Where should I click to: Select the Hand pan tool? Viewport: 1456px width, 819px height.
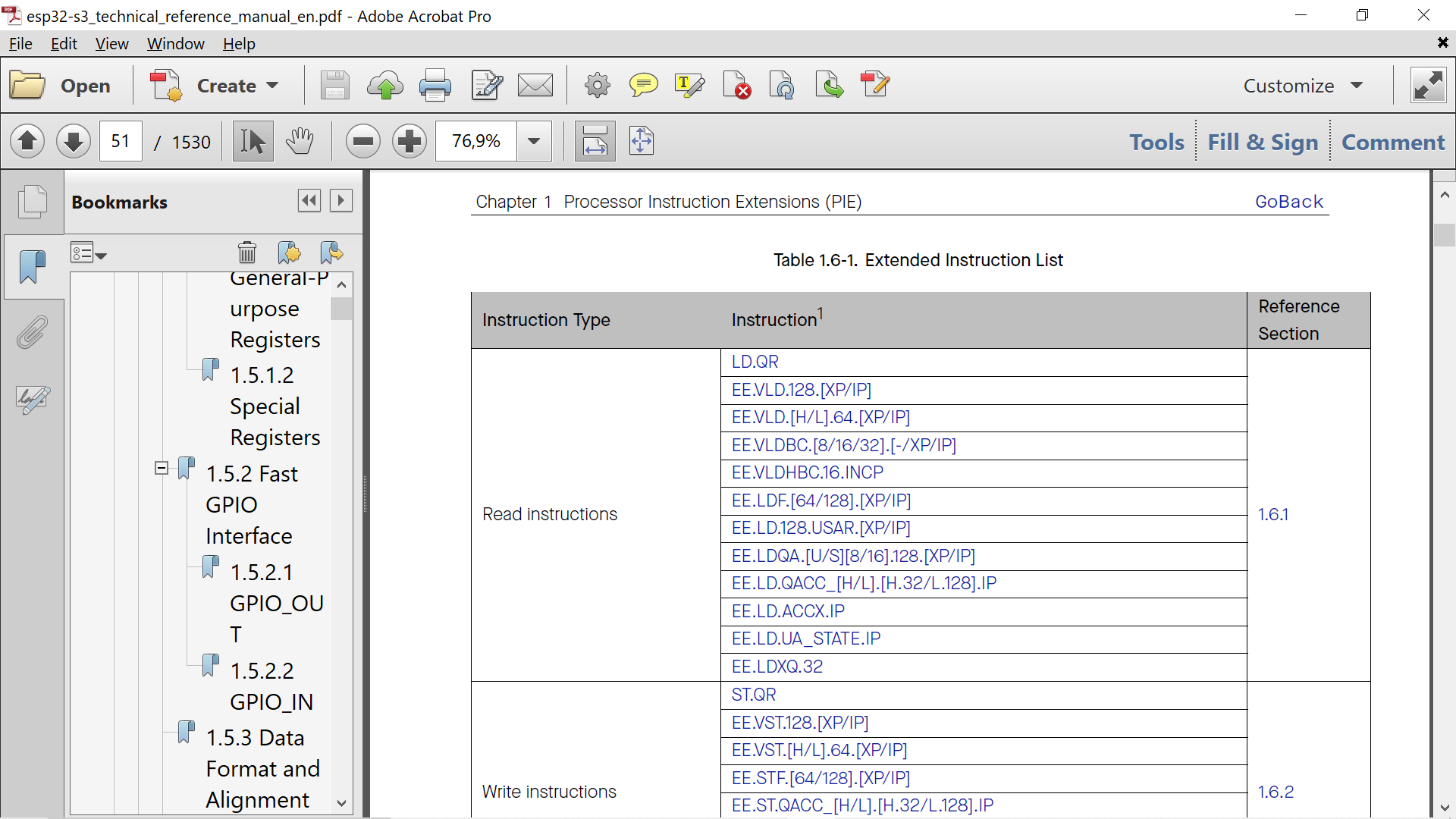(x=300, y=141)
